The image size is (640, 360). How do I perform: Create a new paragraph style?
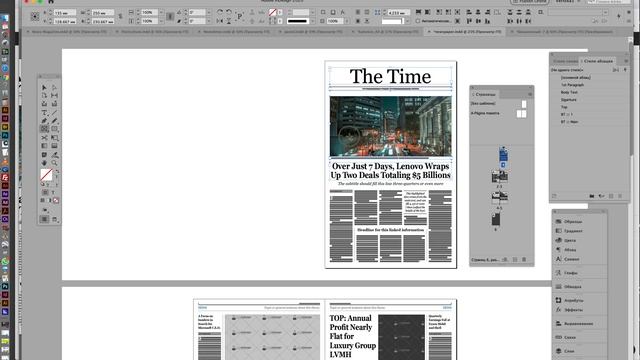611,196
